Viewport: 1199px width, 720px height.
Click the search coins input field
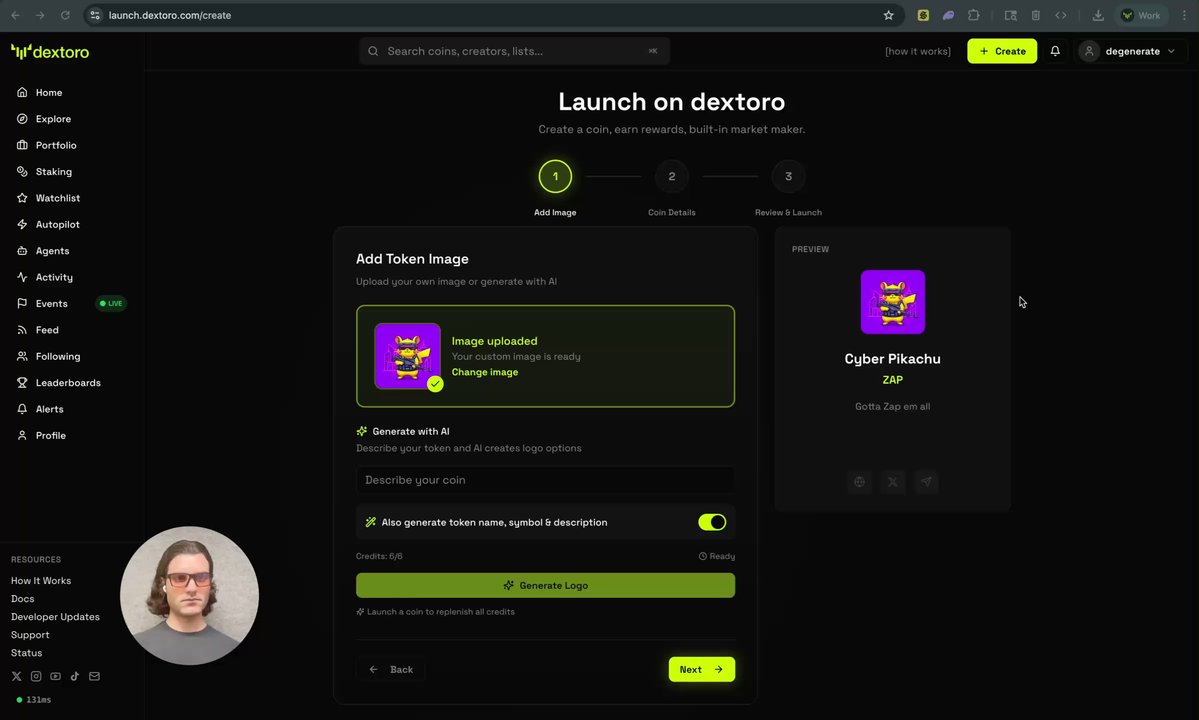[x=514, y=51]
